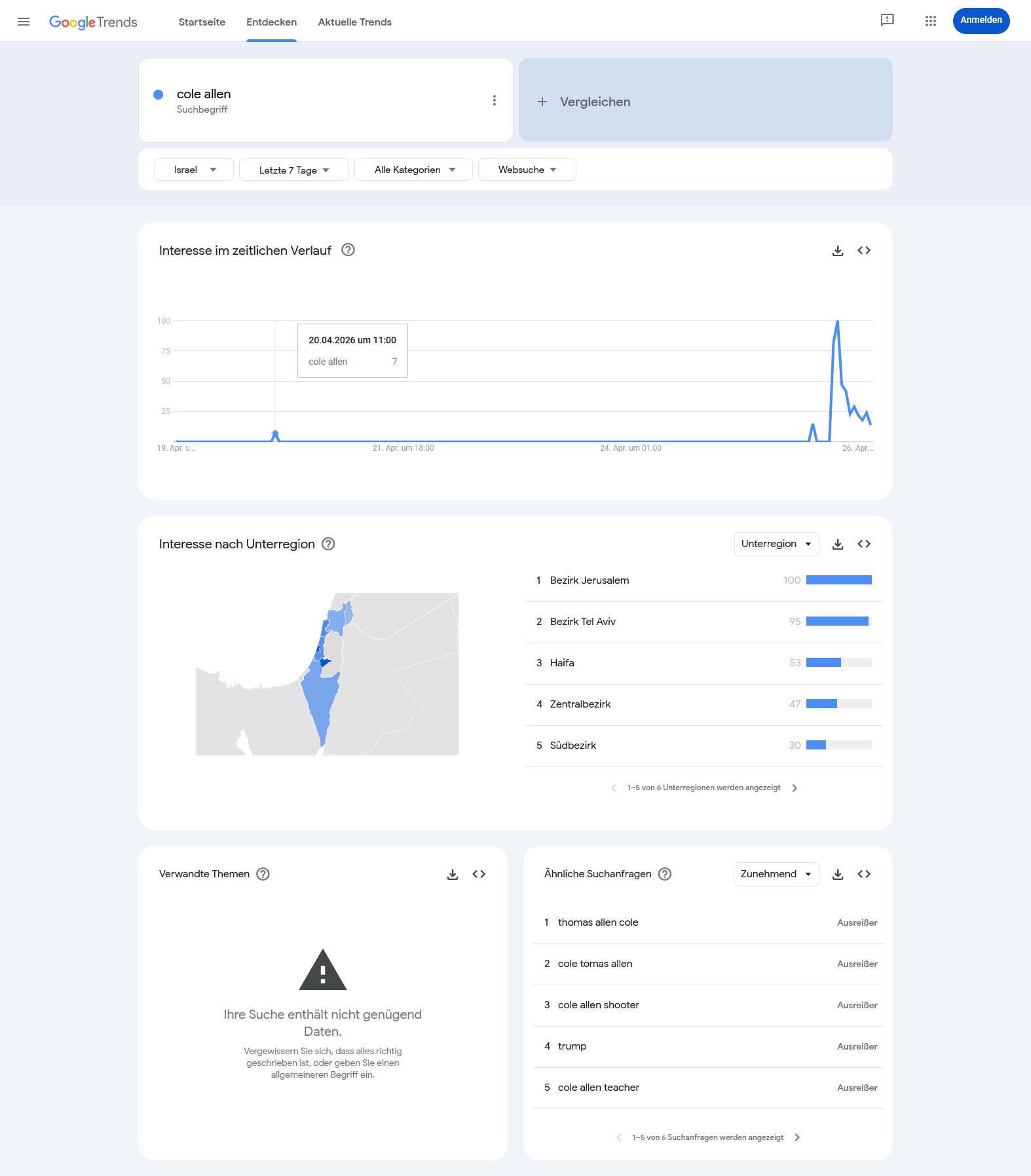Screen dimensions: 1031x1176
Task: Click the Anmelden sign-in button
Action: pyautogui.click(x=981, y=20)
